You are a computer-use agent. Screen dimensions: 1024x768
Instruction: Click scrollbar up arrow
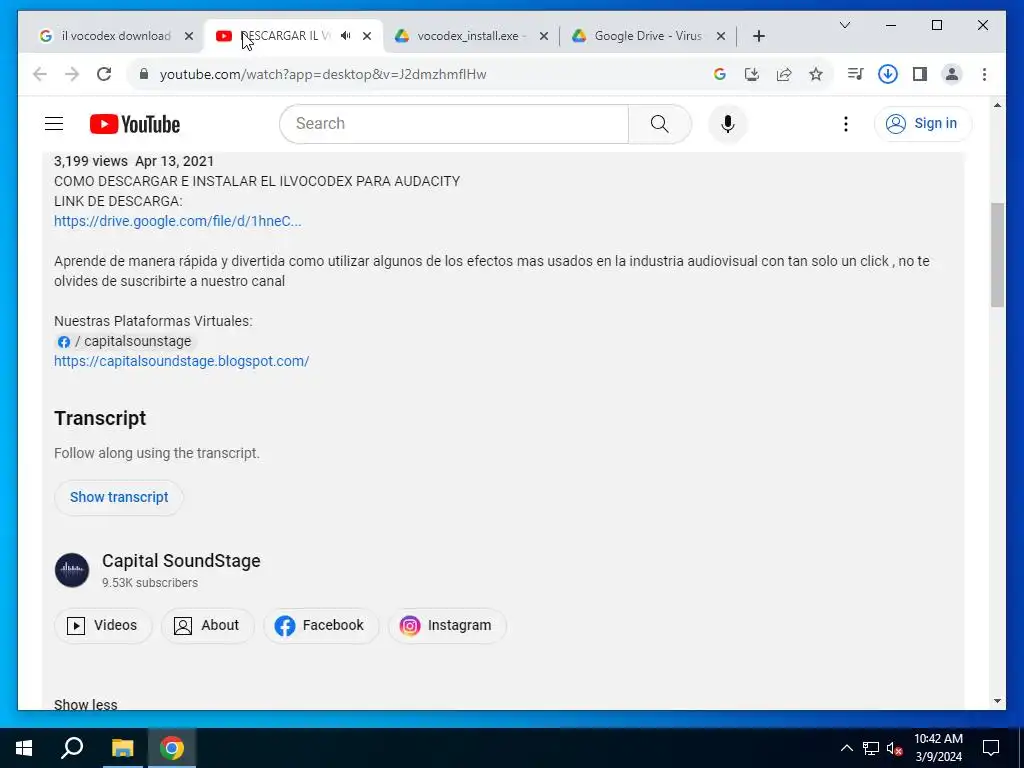tap(997, 105)
